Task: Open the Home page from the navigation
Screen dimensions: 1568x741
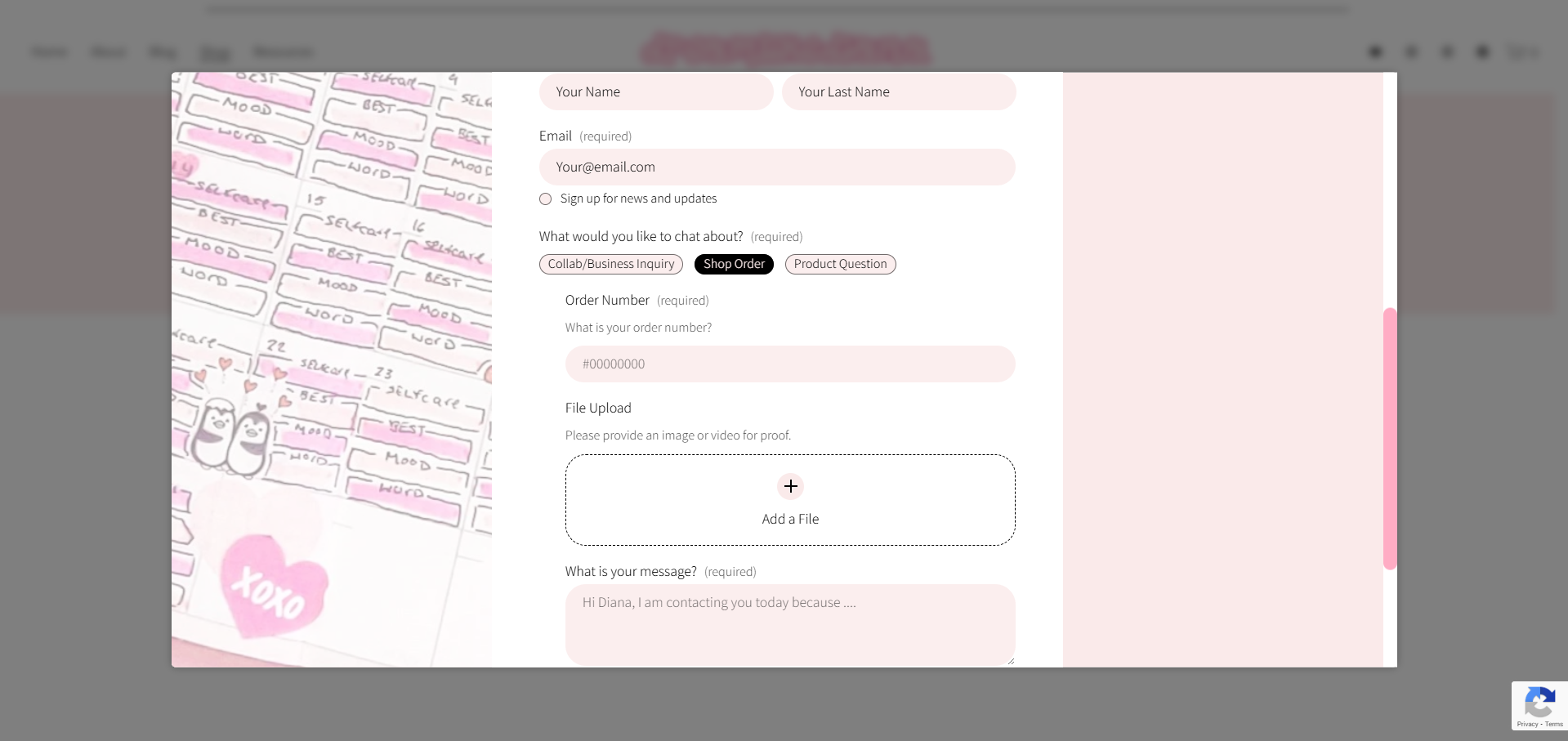Action: (49, 51)
